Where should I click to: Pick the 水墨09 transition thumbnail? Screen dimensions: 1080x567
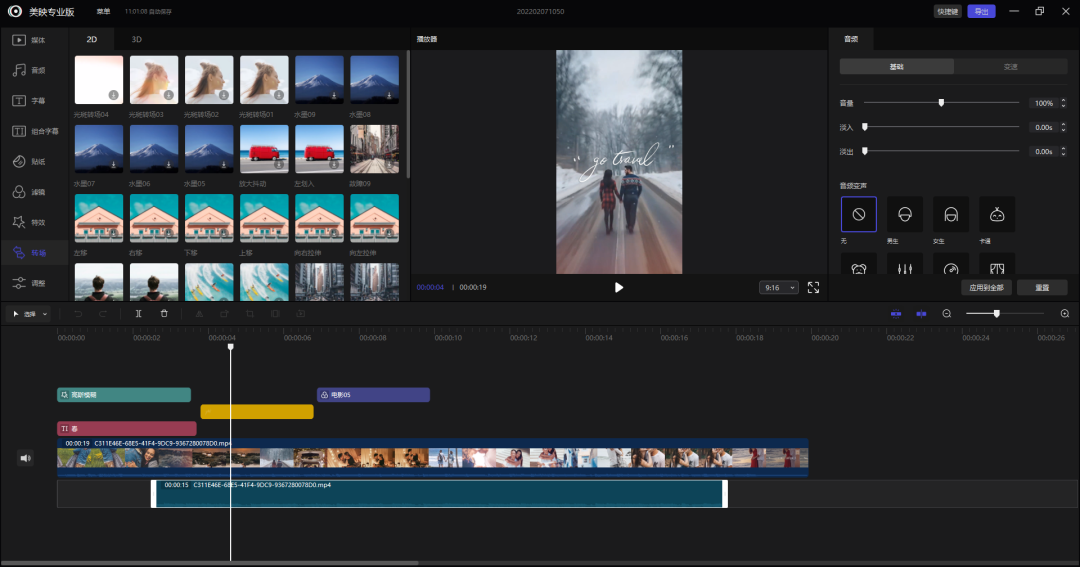tap(319, 80)
